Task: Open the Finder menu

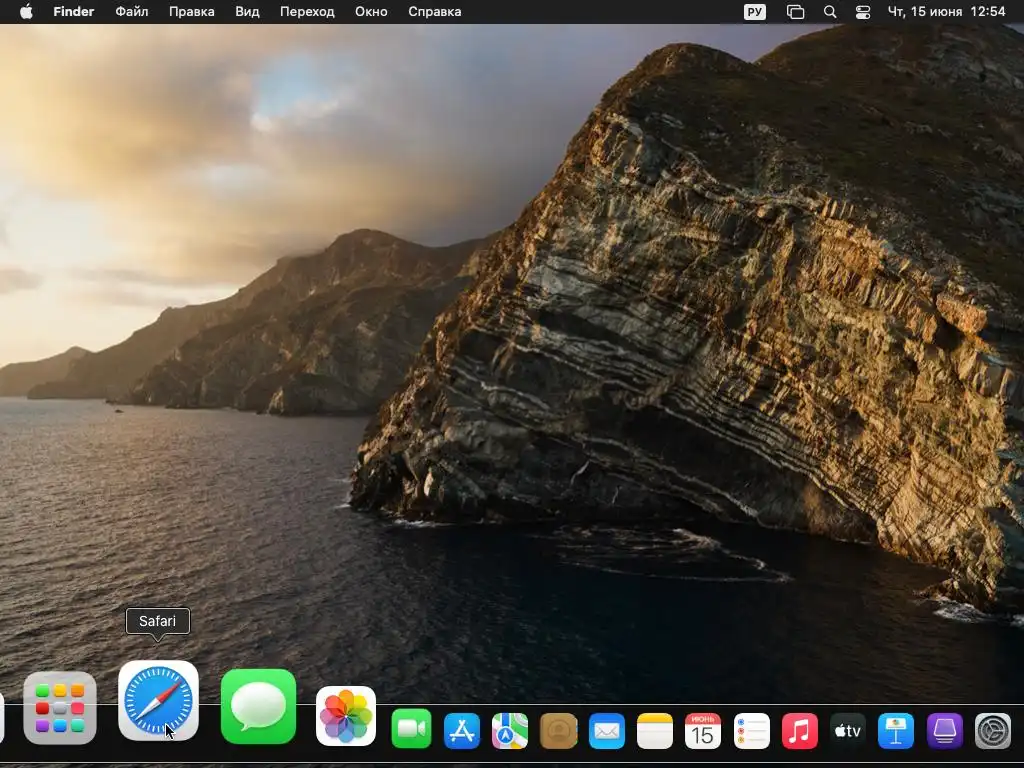Action: 74,12
